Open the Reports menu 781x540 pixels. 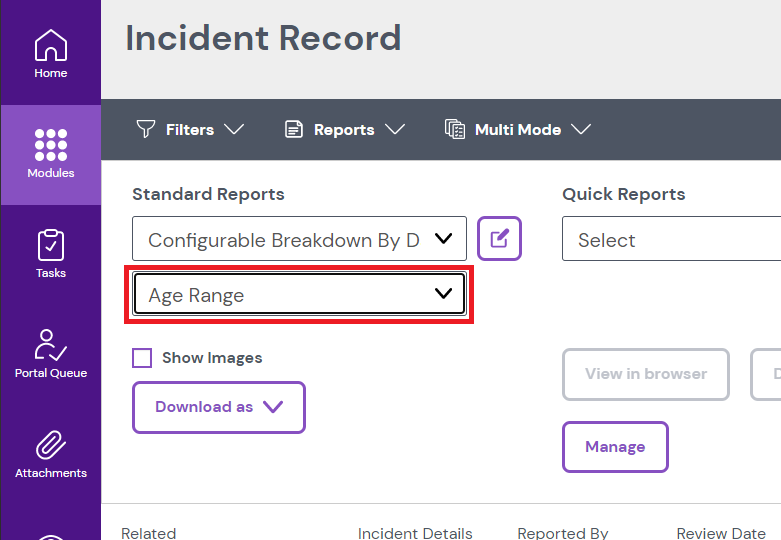pos(344,129)
